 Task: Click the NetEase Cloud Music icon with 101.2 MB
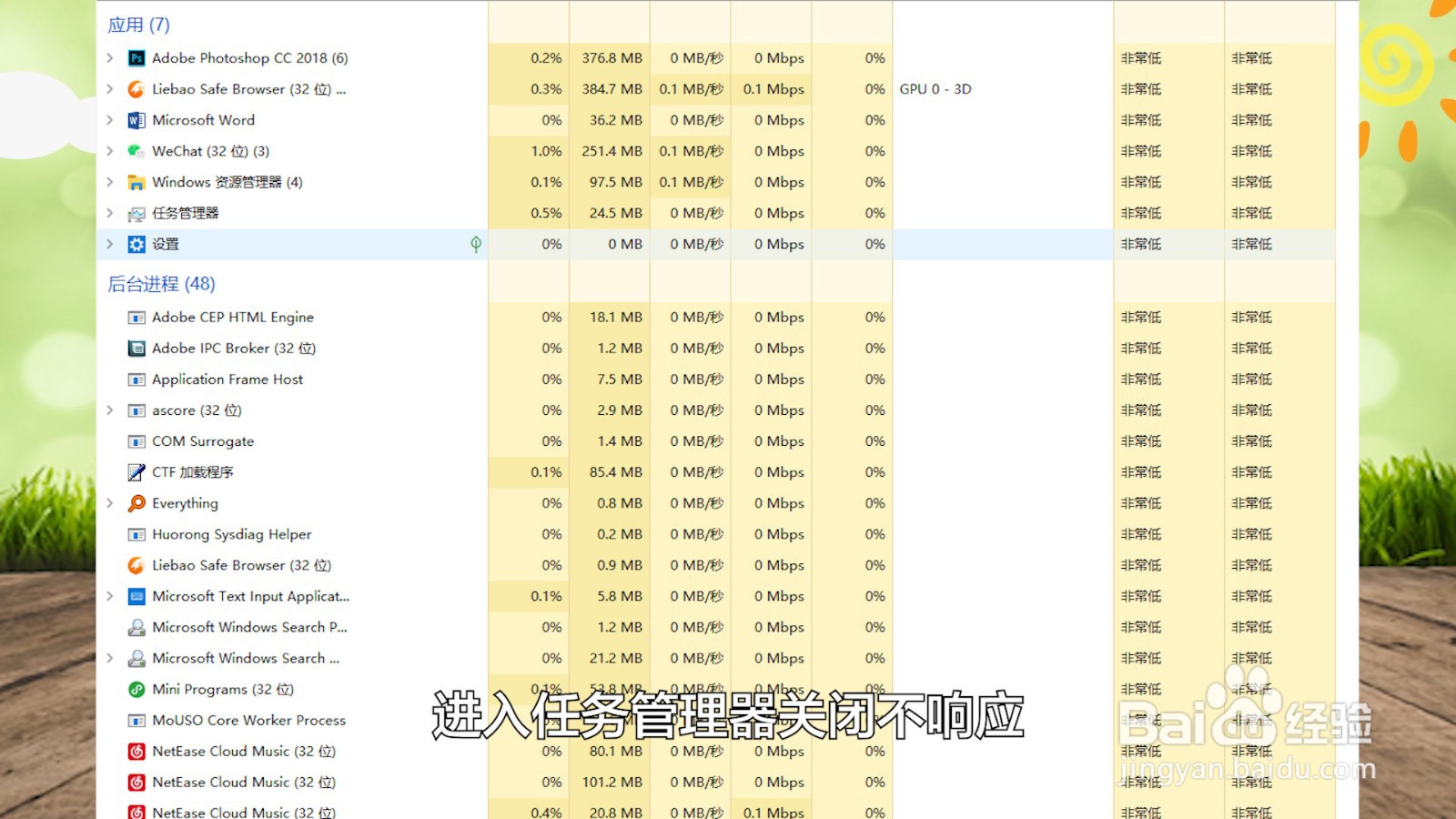(x=136, y=783)
